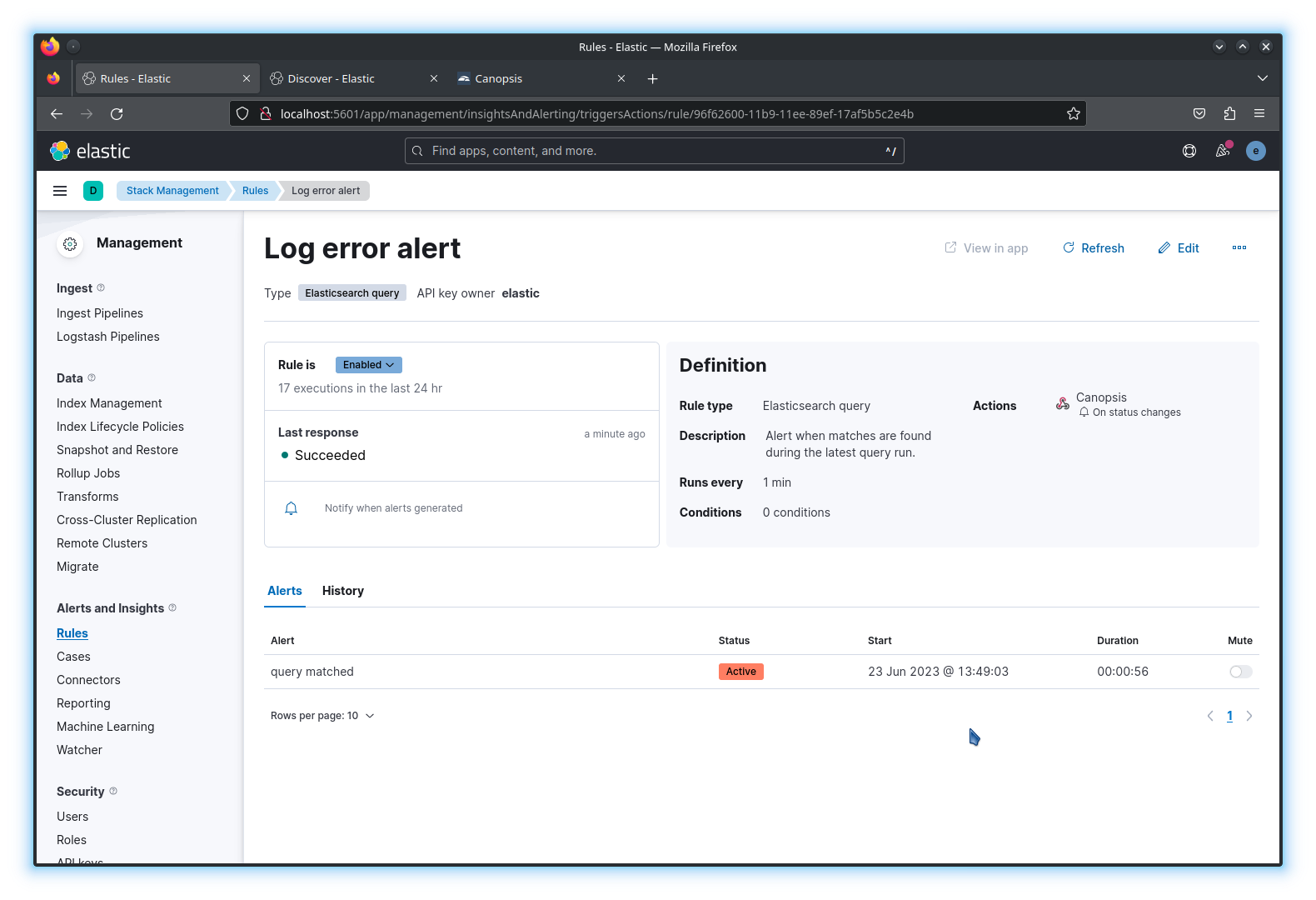This screenshot has width=1316, height=900.
Task: Go to next alerts page arrow
Action: 1249,716
